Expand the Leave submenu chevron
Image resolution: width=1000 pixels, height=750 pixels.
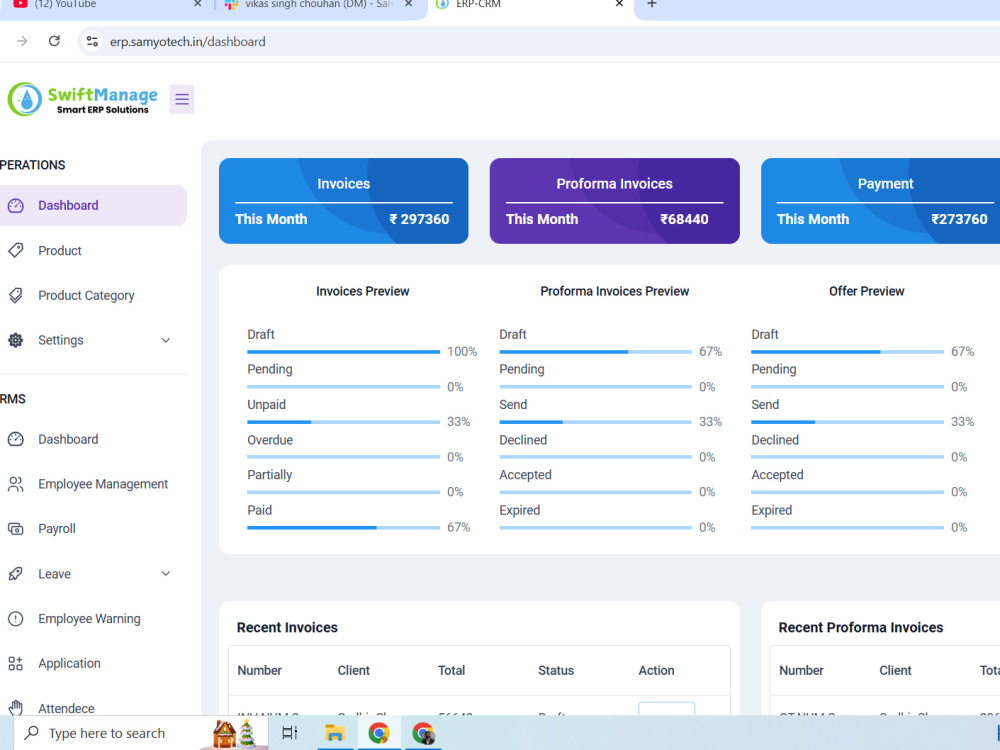tap(166, 574)
